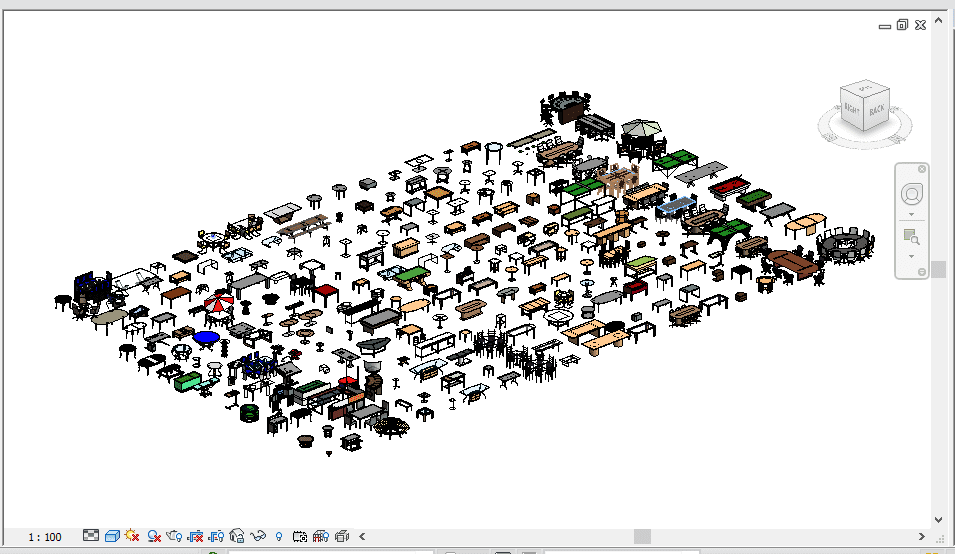Toggle Reveal Hidden Elements lightbulb
Viewport: 955px width, 554px height.
[x=278, y=537]
